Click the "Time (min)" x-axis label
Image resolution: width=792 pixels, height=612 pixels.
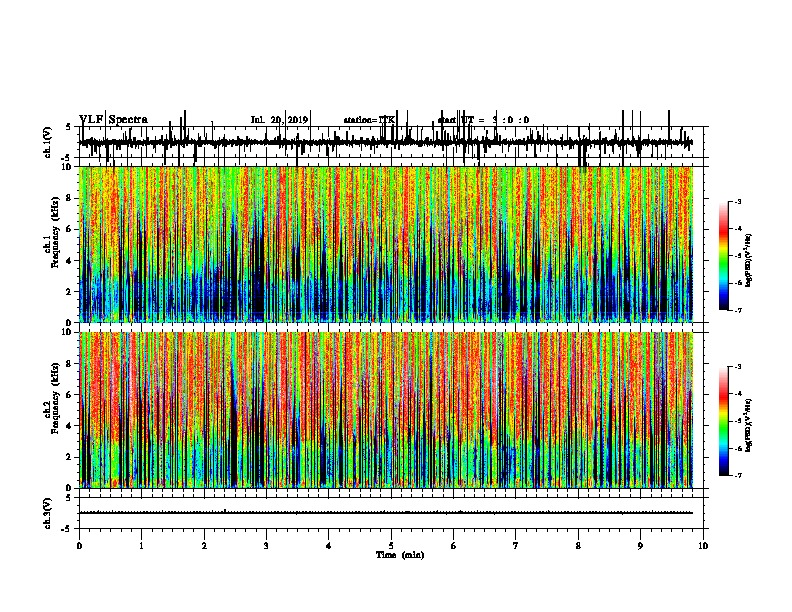pyautogui.click(x=400, y=555)
